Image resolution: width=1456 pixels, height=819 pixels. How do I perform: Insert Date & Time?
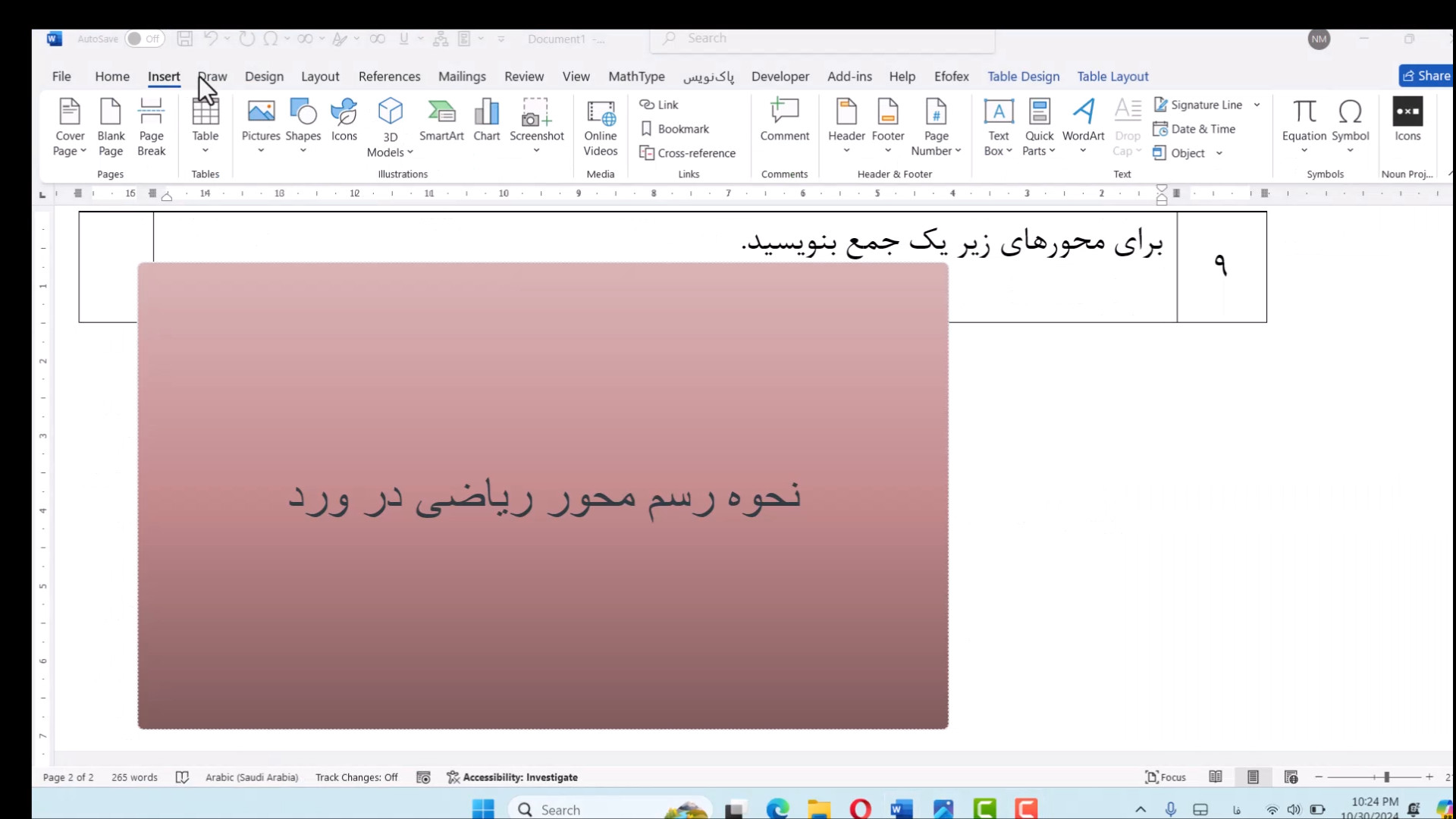tap(1194, 129)
